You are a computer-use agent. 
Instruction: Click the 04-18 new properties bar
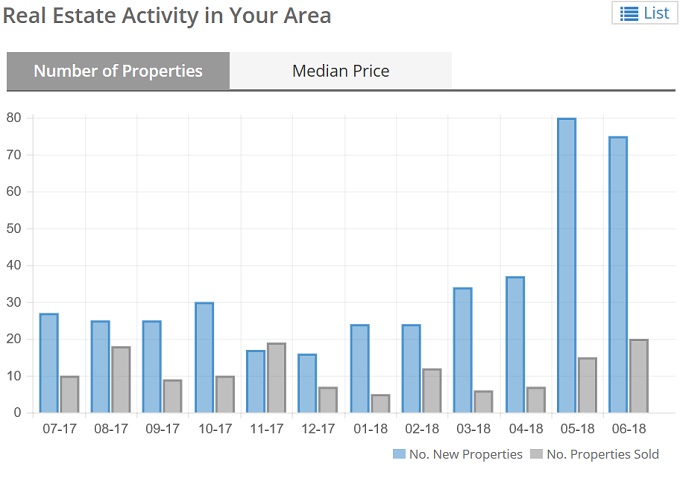pyautogui.click(x=514, y=344)
